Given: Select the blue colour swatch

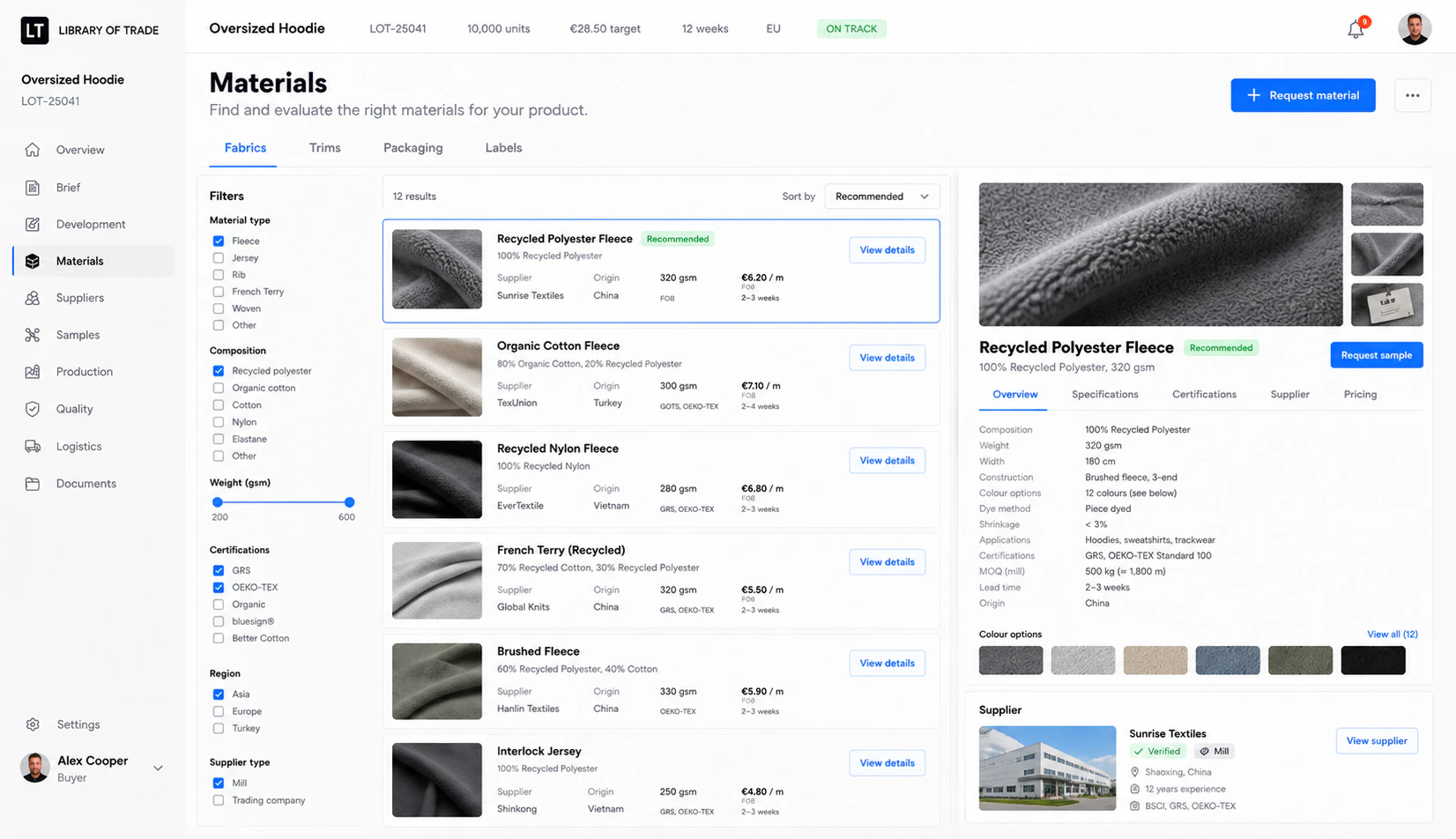Looking at the screenshot, I should pyautogui.click(x=1228, y=660).
